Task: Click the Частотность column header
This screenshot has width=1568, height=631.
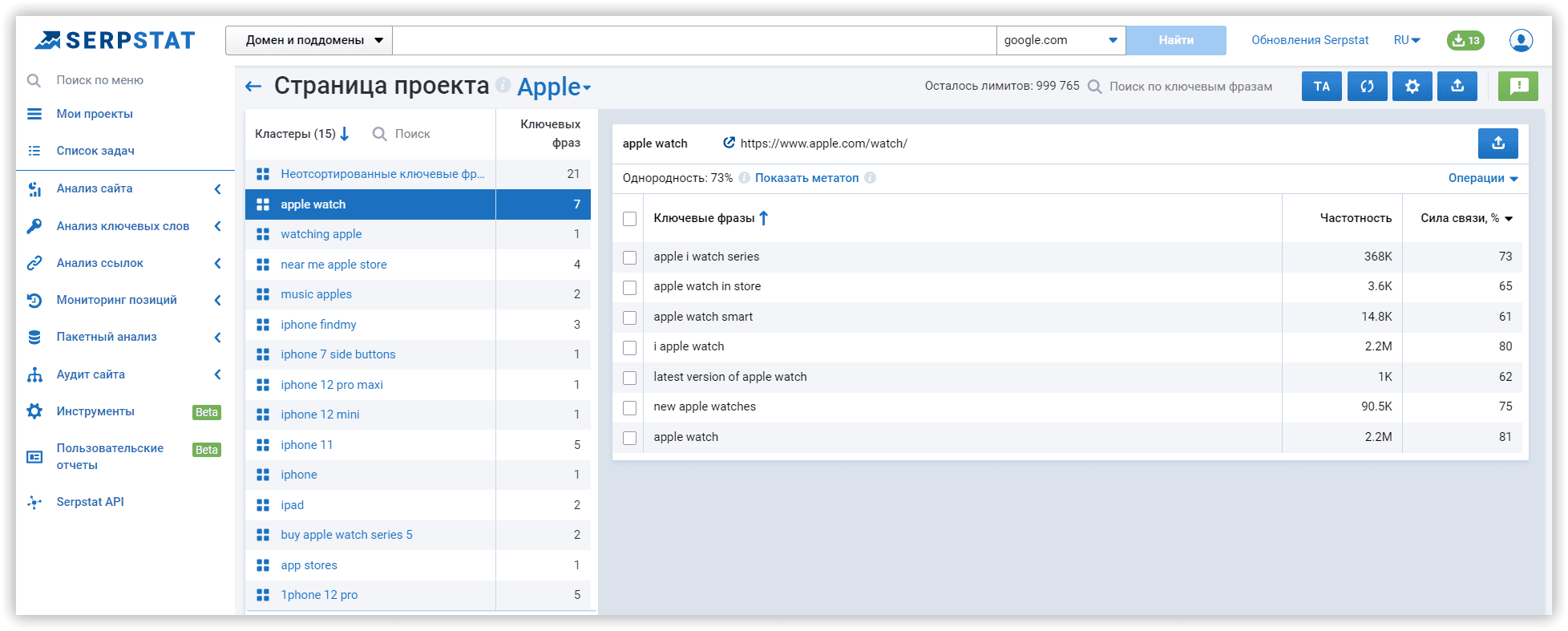Action: [1356, 218]
